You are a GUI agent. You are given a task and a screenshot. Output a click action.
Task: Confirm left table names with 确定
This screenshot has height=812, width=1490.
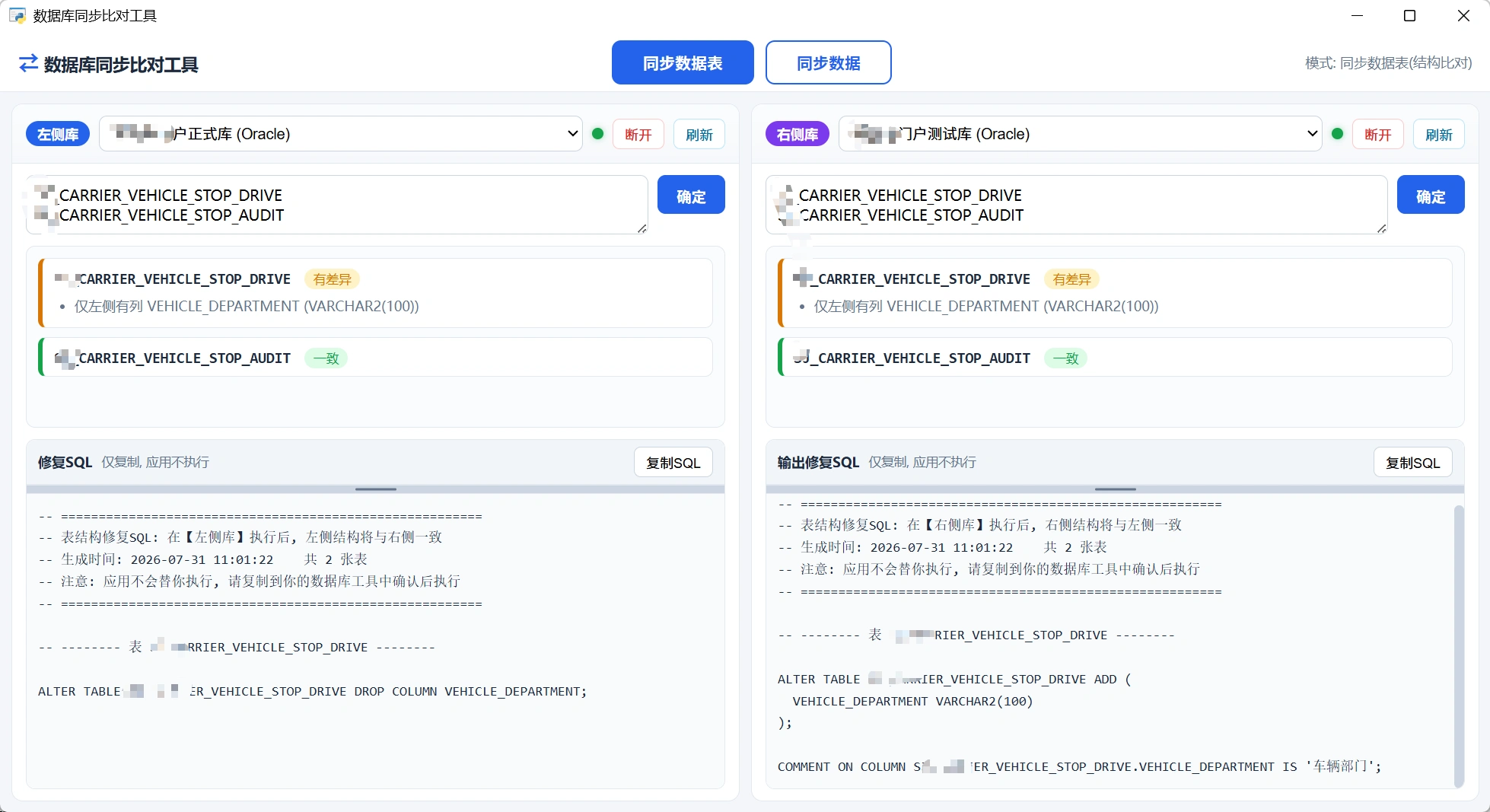click(691, 196)
